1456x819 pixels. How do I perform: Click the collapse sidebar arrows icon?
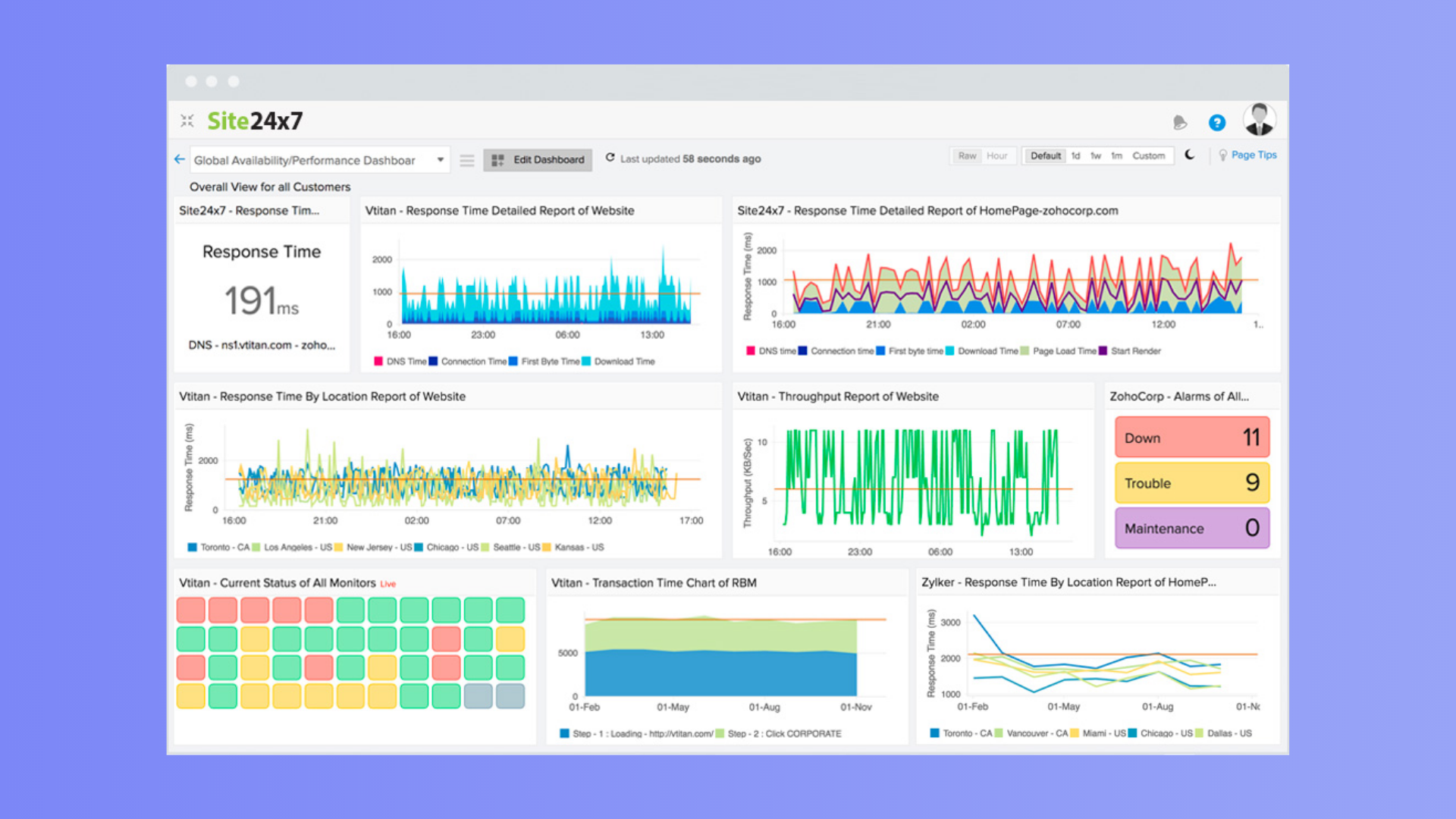point(187,121)
